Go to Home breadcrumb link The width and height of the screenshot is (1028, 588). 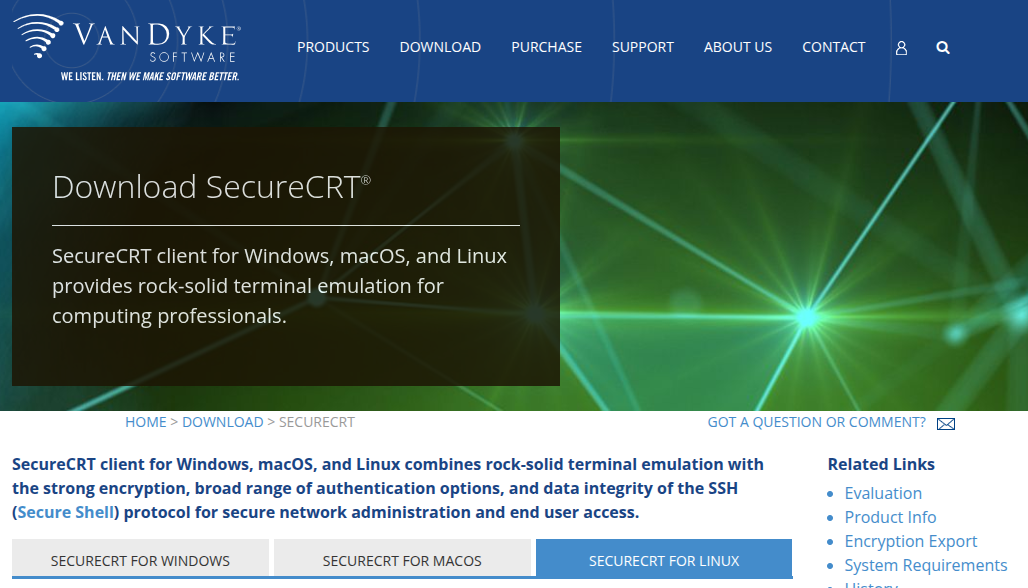click(145, 422)
